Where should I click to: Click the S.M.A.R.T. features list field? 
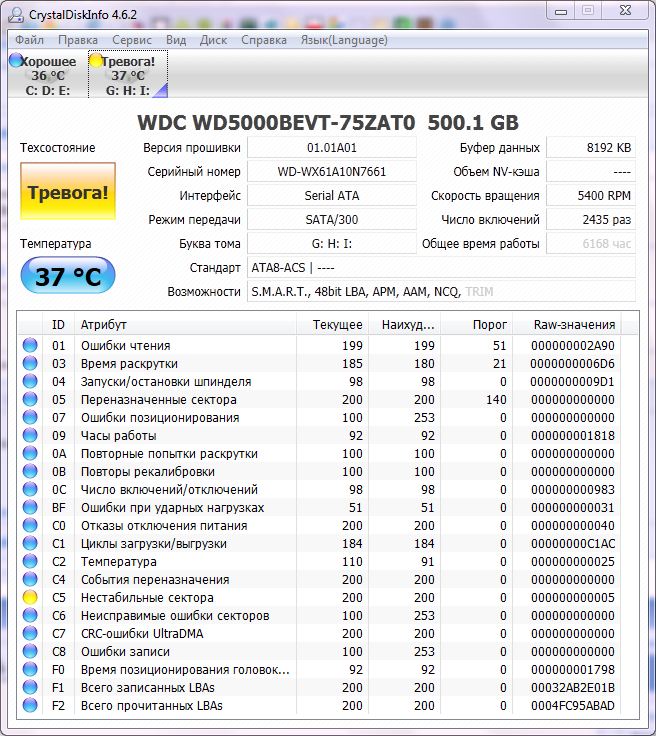441,291
